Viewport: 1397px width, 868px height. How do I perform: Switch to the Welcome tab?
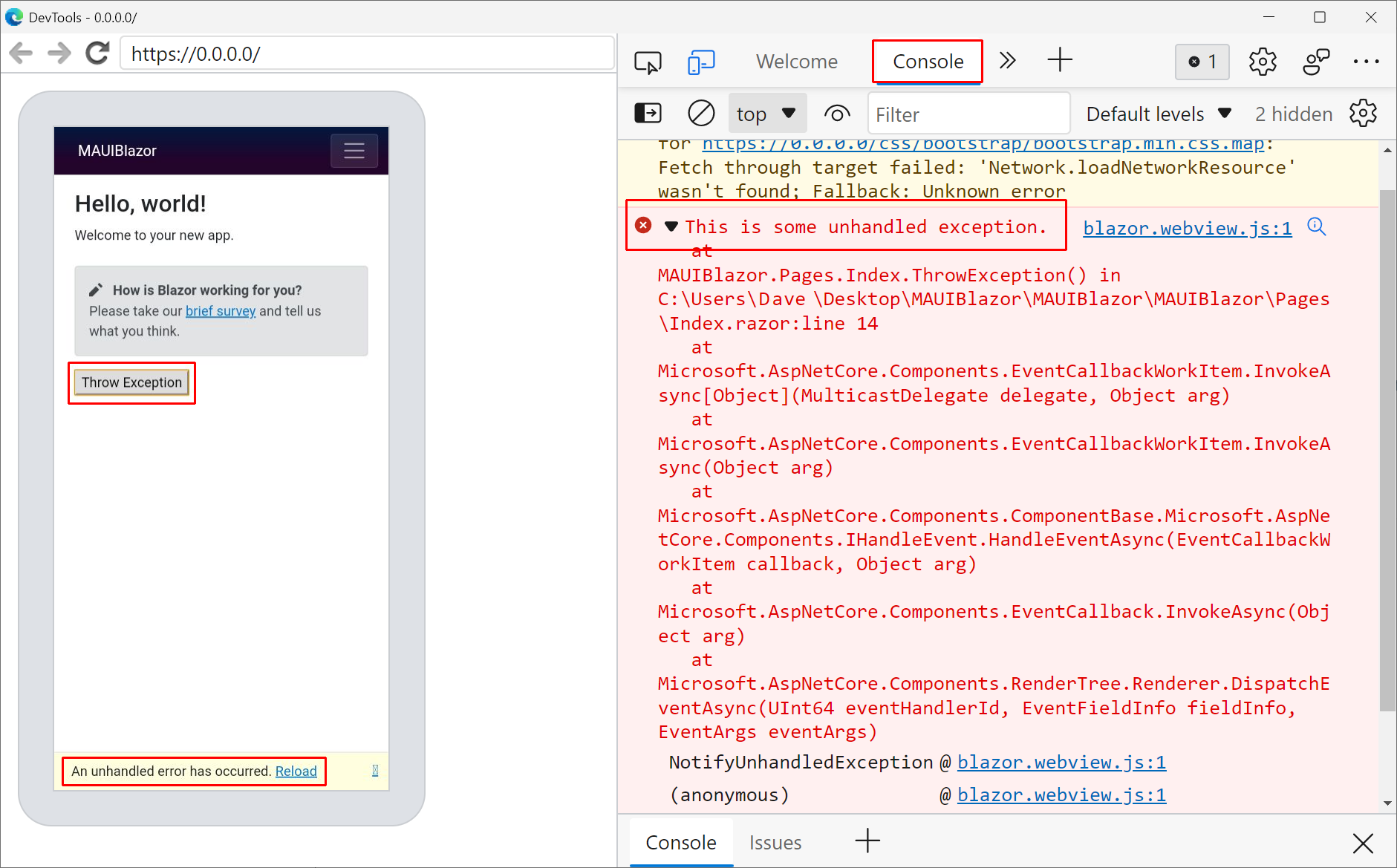click(796, 62)
